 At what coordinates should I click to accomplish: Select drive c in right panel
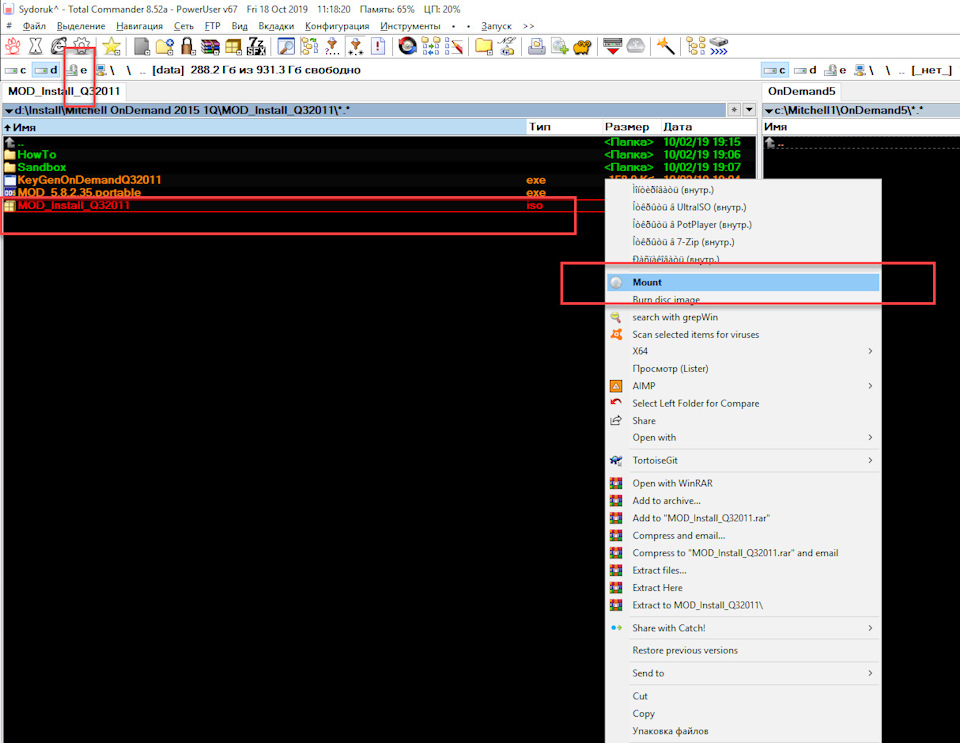coord(775,70)
